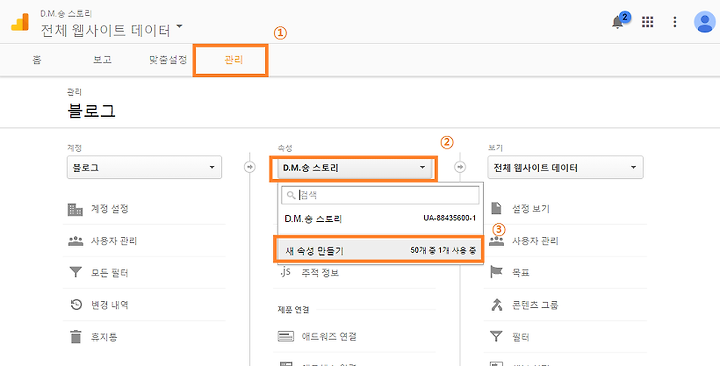
Task: Open the 계정 dropdown showing 블로그
Action: (144, 167)
